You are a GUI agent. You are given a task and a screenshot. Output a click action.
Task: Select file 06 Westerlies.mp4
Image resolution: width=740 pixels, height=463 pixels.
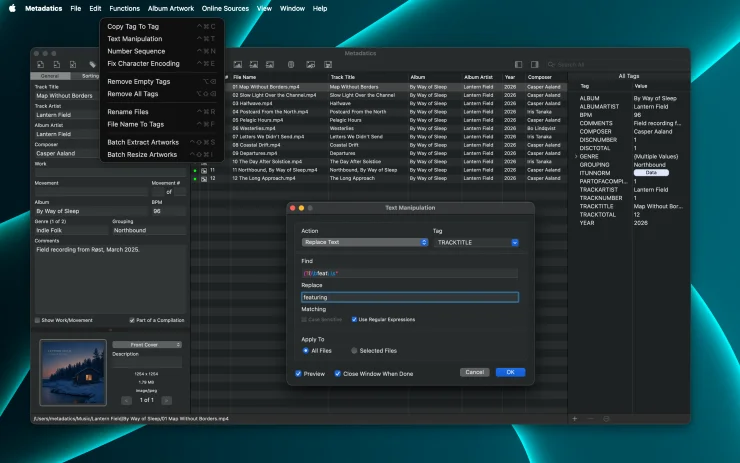point(254,128)
